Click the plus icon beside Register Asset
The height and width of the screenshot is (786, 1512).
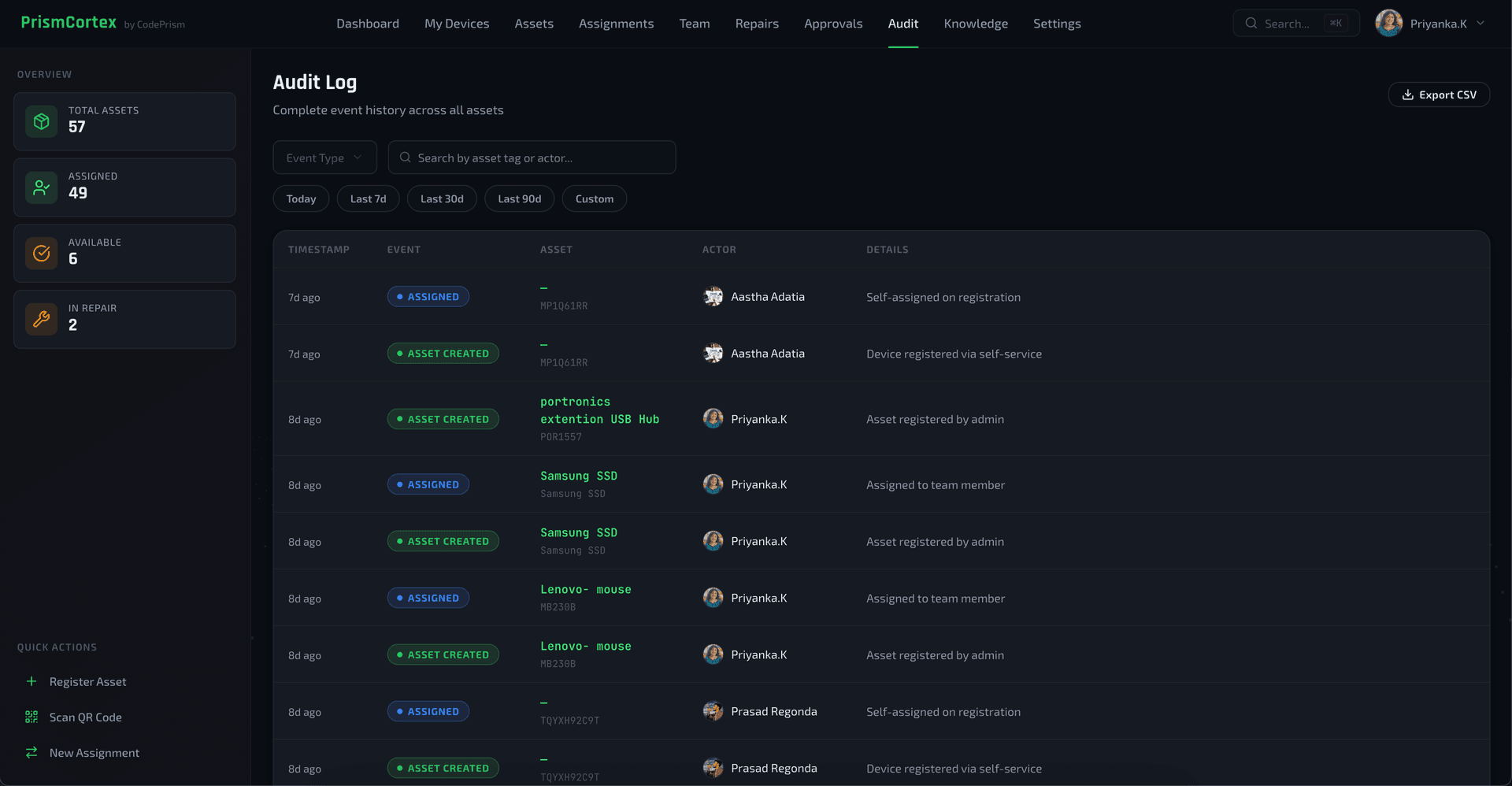(x=31, y=681)
